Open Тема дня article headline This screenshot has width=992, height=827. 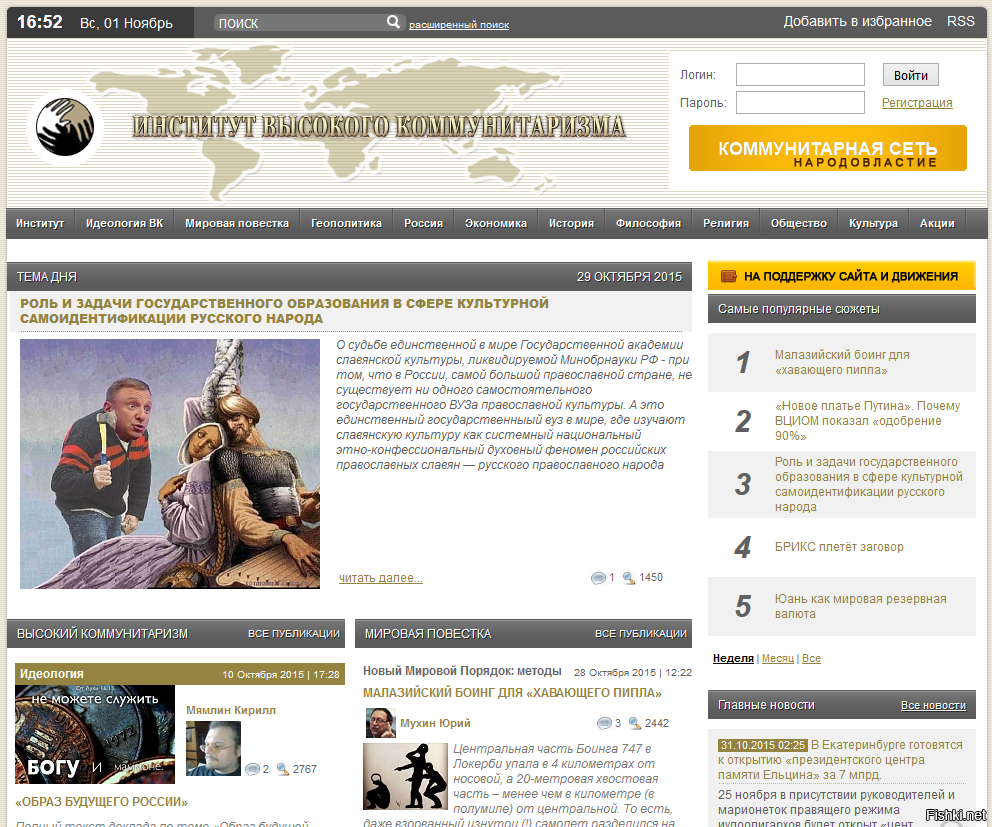pos(284,311)
